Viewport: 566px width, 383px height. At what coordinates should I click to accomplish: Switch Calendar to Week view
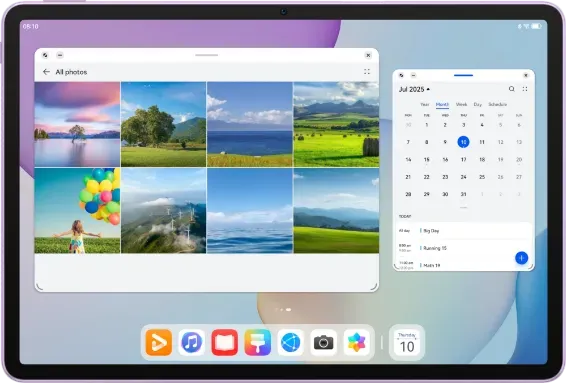pos(461,104)
